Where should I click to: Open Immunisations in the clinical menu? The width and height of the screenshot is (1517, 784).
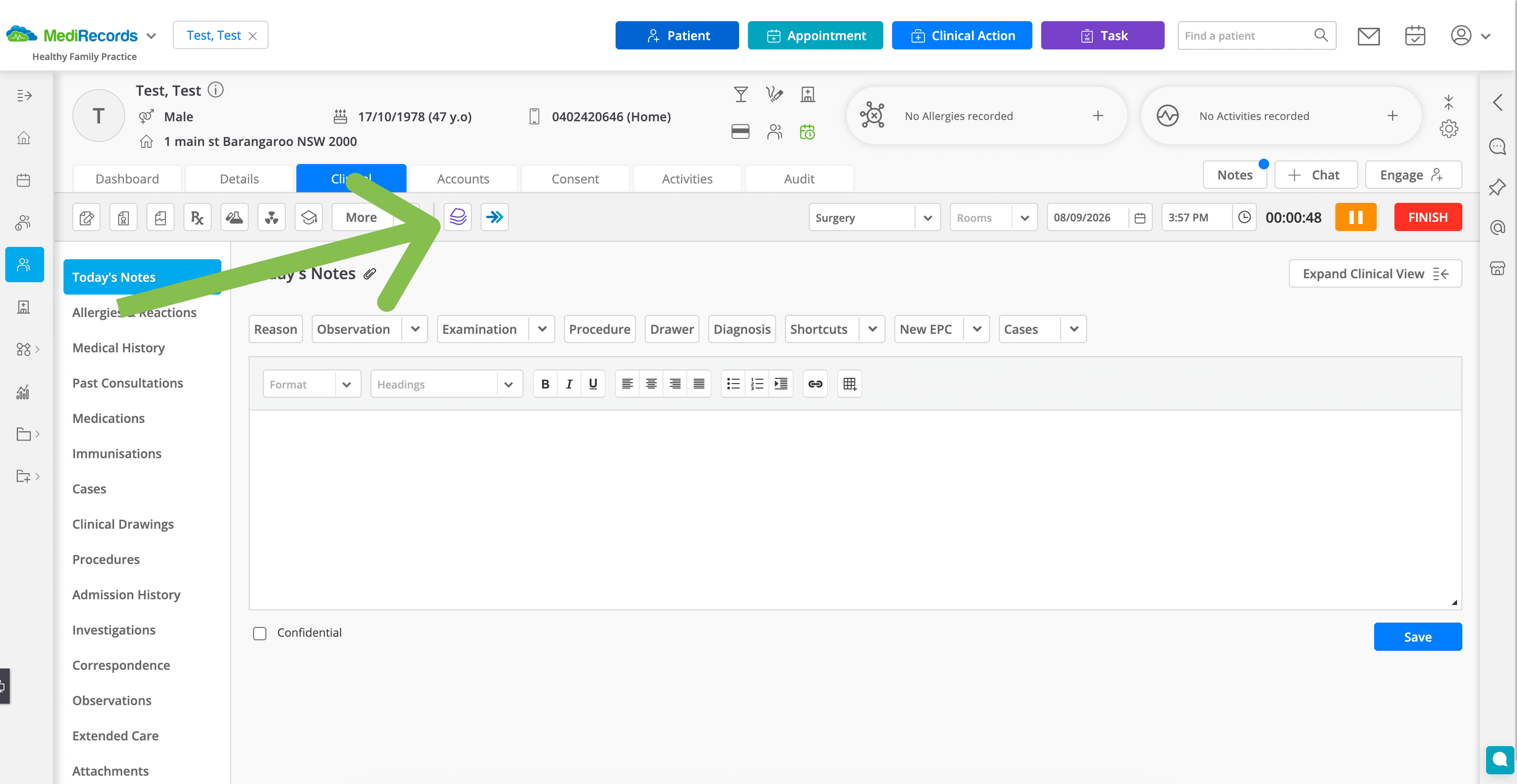click(x=116, y=454)
